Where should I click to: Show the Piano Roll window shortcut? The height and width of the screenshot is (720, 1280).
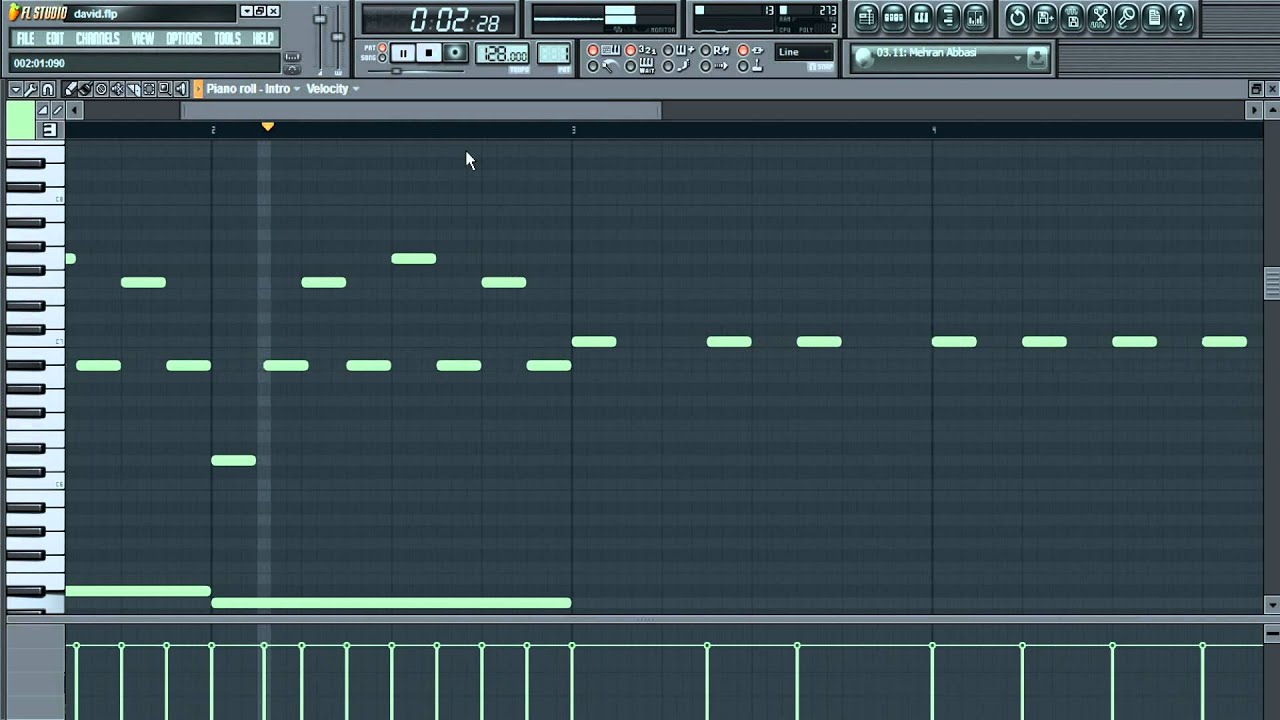pyautogui.click(x=921, y=16)
